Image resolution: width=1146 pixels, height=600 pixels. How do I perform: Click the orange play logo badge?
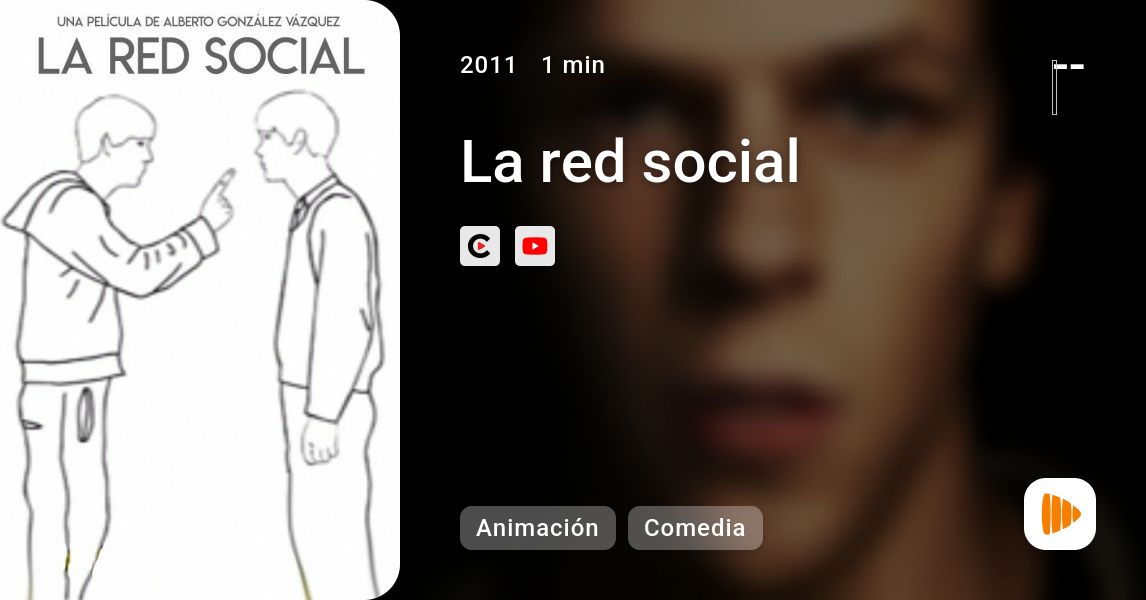(1060, 514)
